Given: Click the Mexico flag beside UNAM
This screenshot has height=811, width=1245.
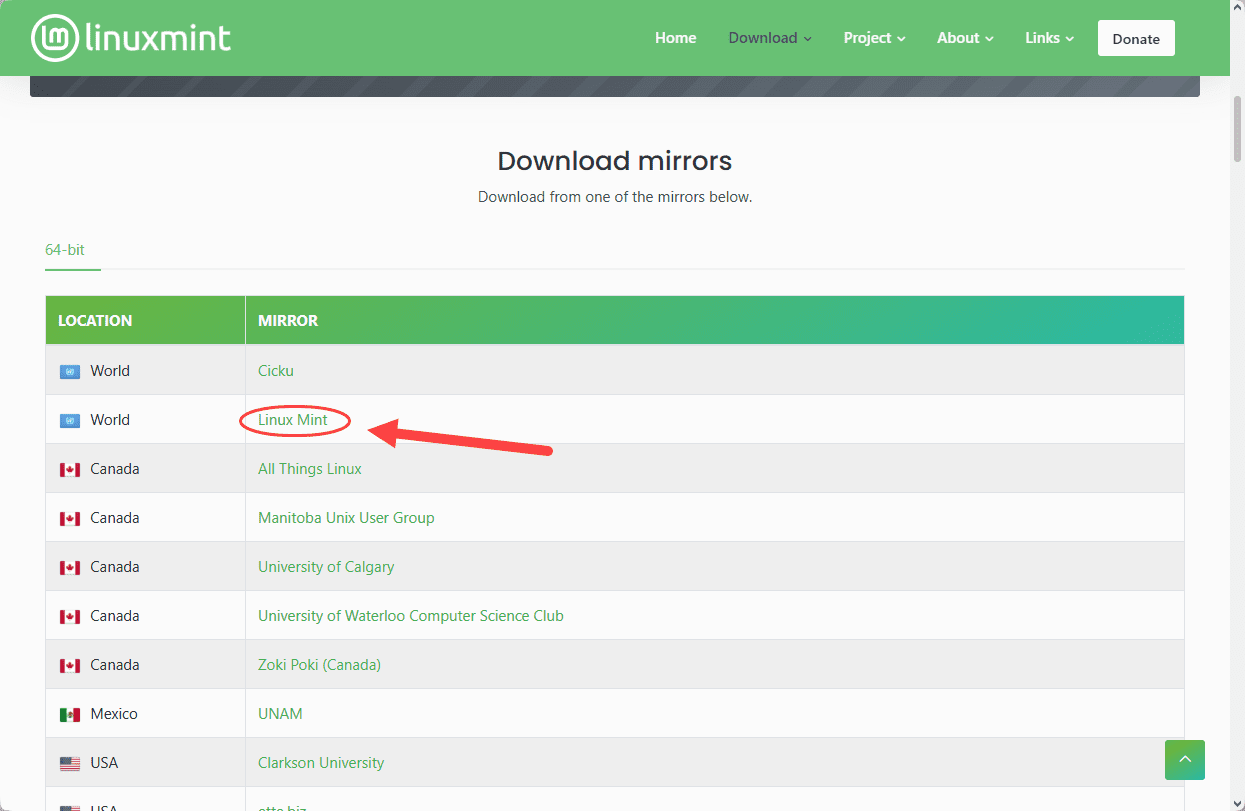Looking at the screenshot, I should pos(69,714).
